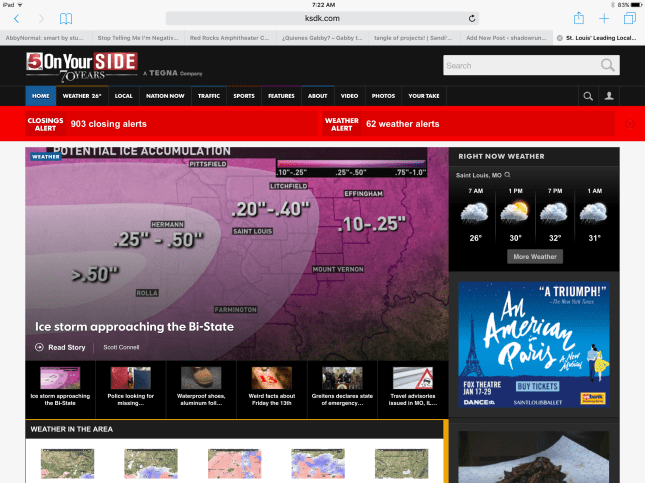The width and height of the screenshot is (645, 483).
Task: Add a new tab with plus icon
Action: coord(604,19)
